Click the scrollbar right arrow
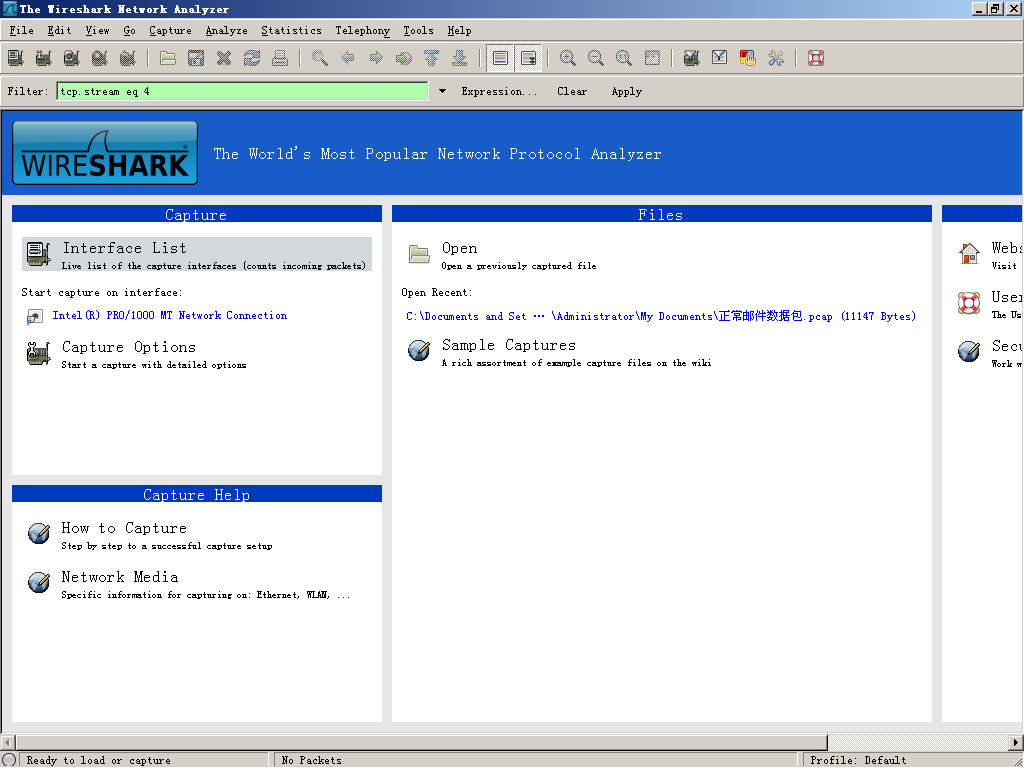The height and width of the screenshot is (768, 1024). (1016, 743)
